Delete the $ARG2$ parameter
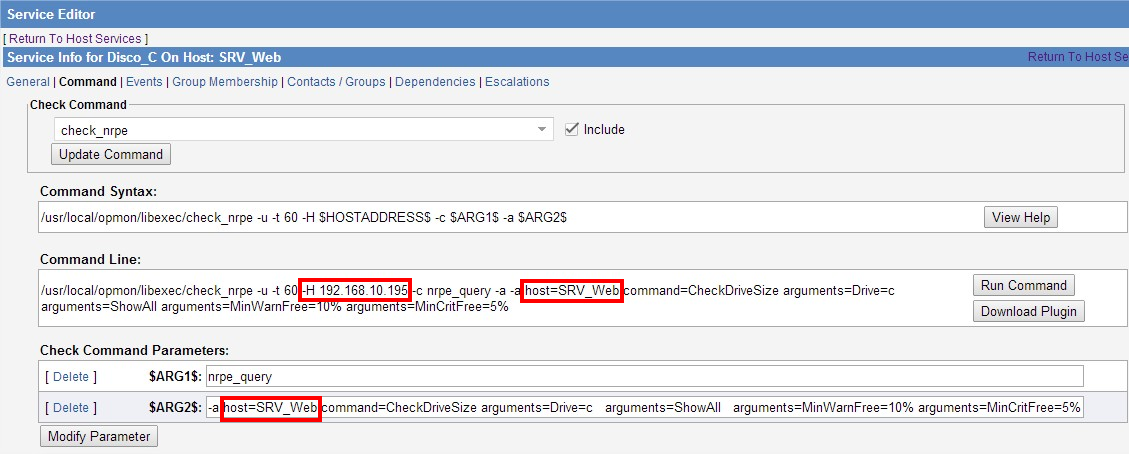Screen dimensions: 1129x454 coord(70,408)
